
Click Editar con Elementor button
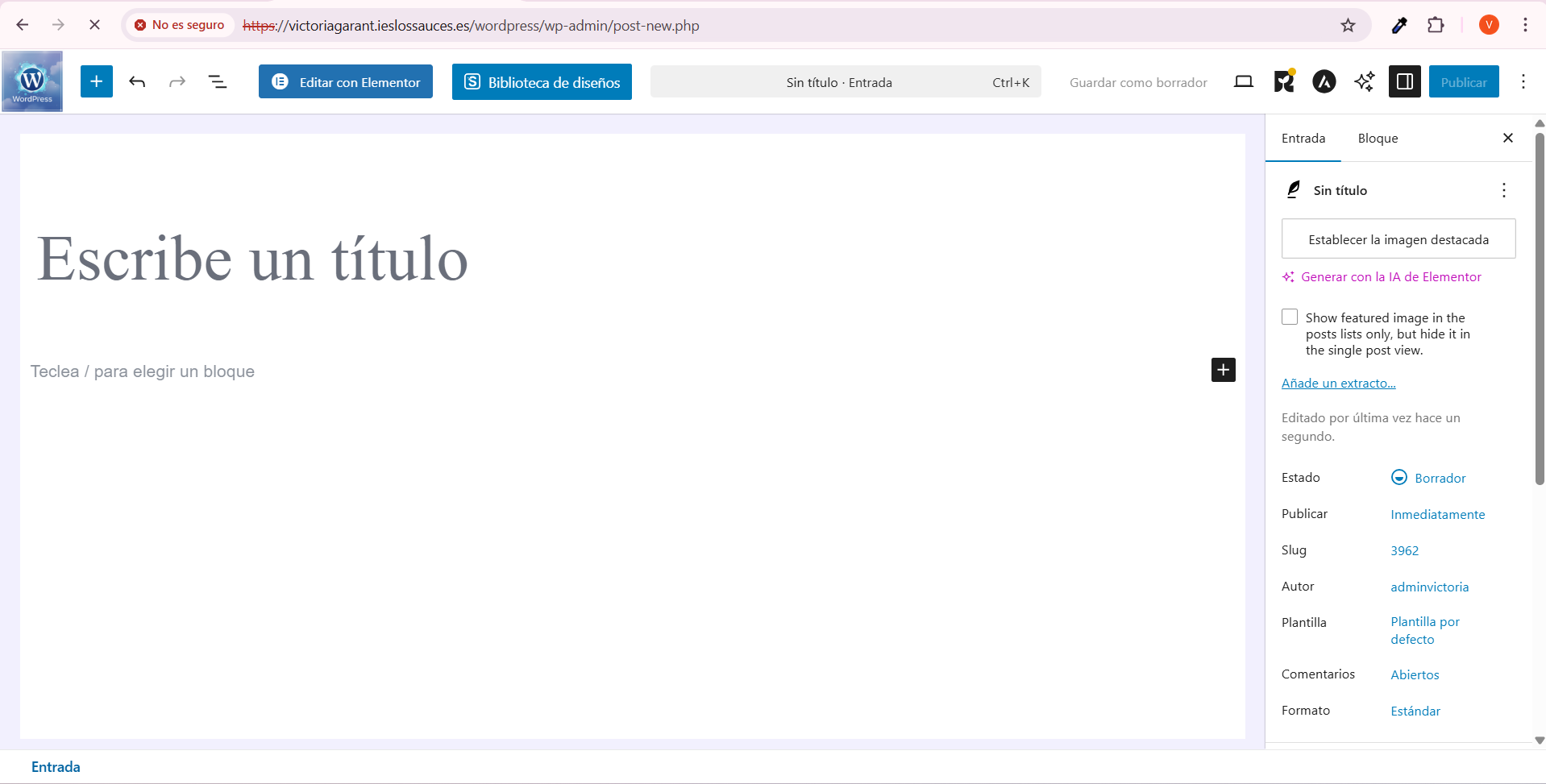pos(346,81)
